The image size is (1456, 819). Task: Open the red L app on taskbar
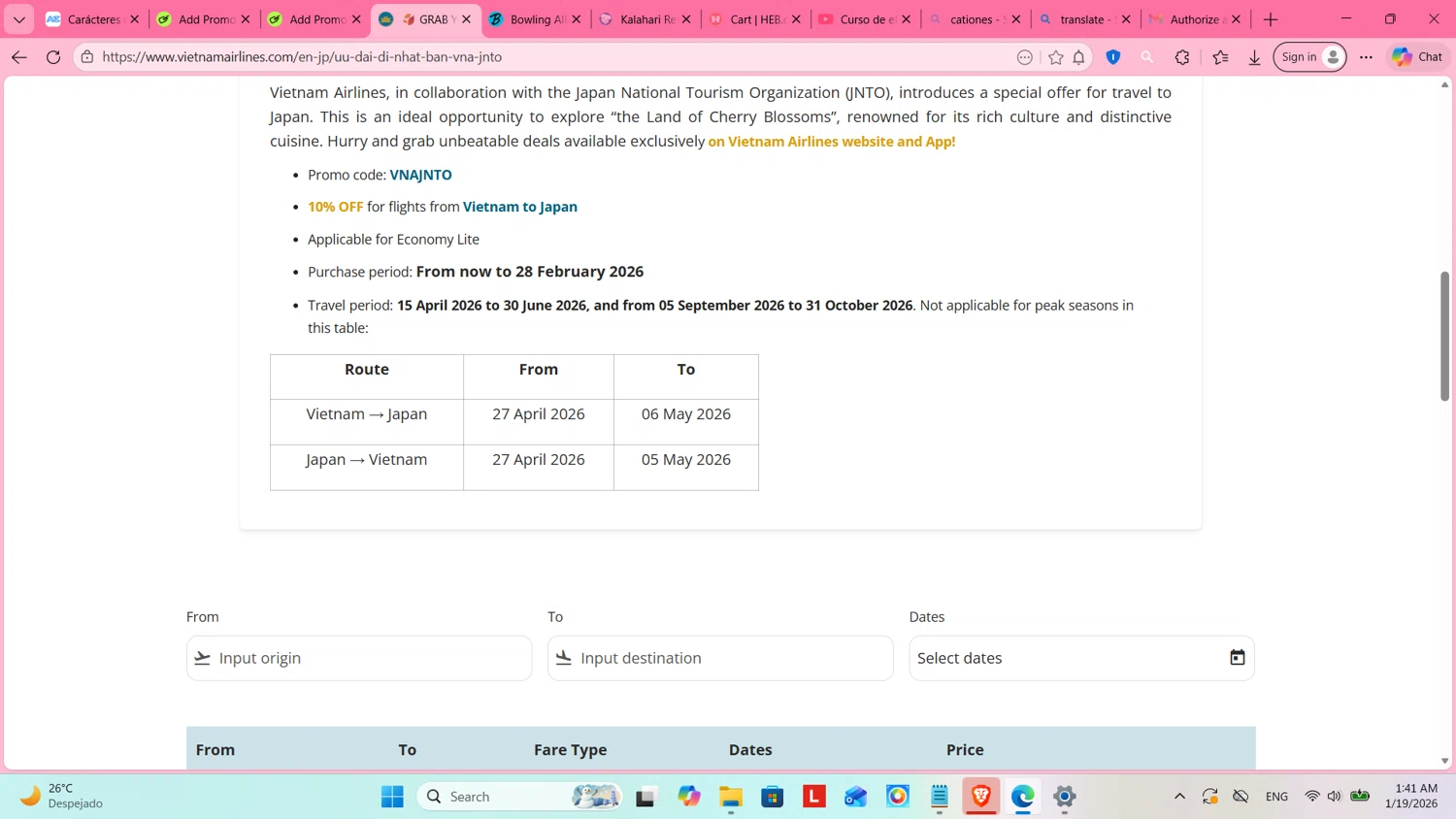pos(814,797)
